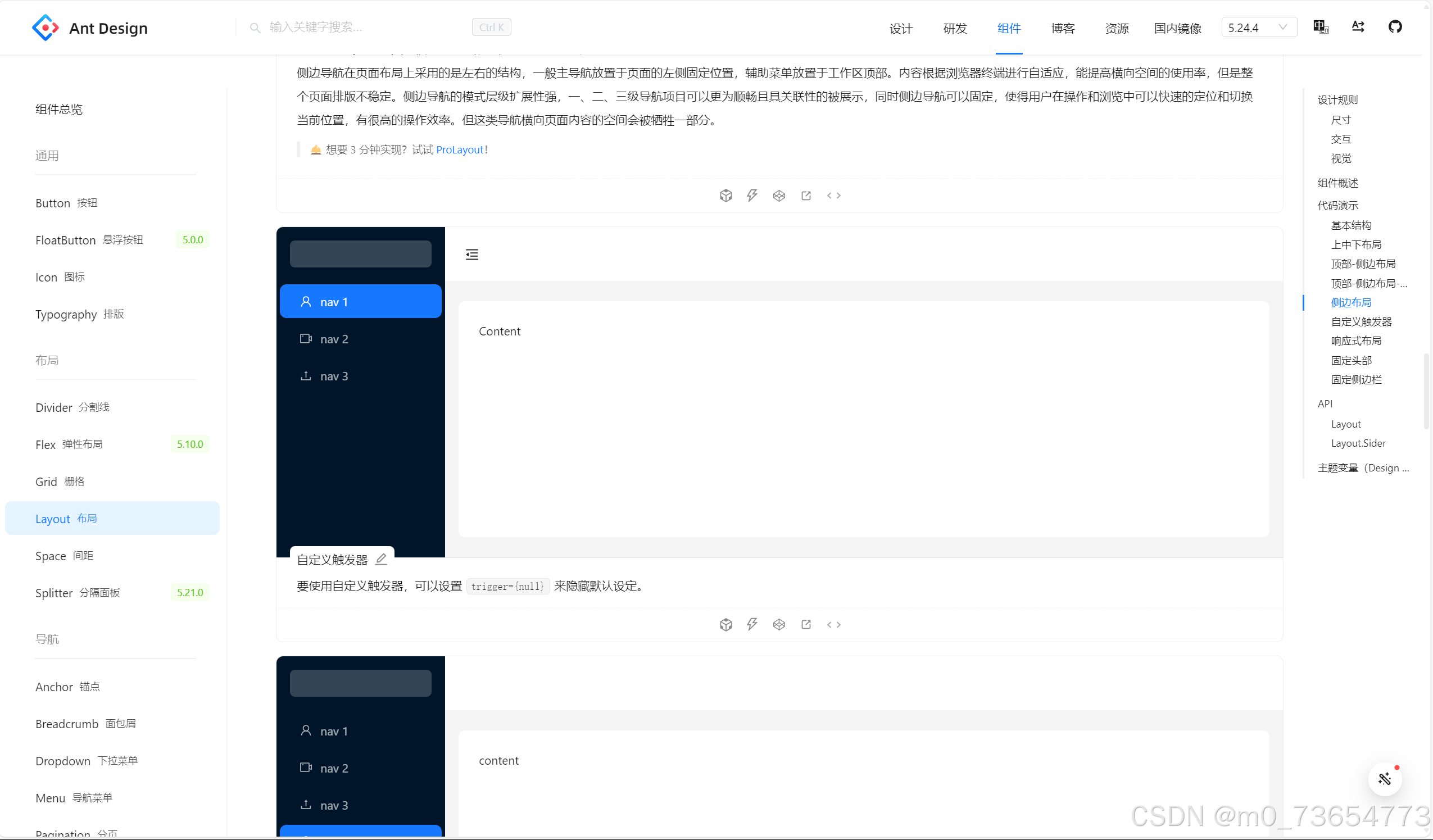Select nav 2 in lower demo sider
The width and height of the screenshot is (1433, 840).
361,768
